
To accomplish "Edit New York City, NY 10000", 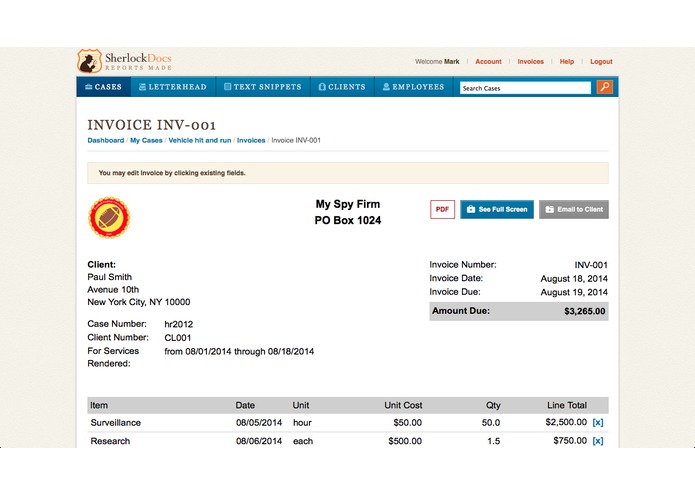I will (139, 302).
